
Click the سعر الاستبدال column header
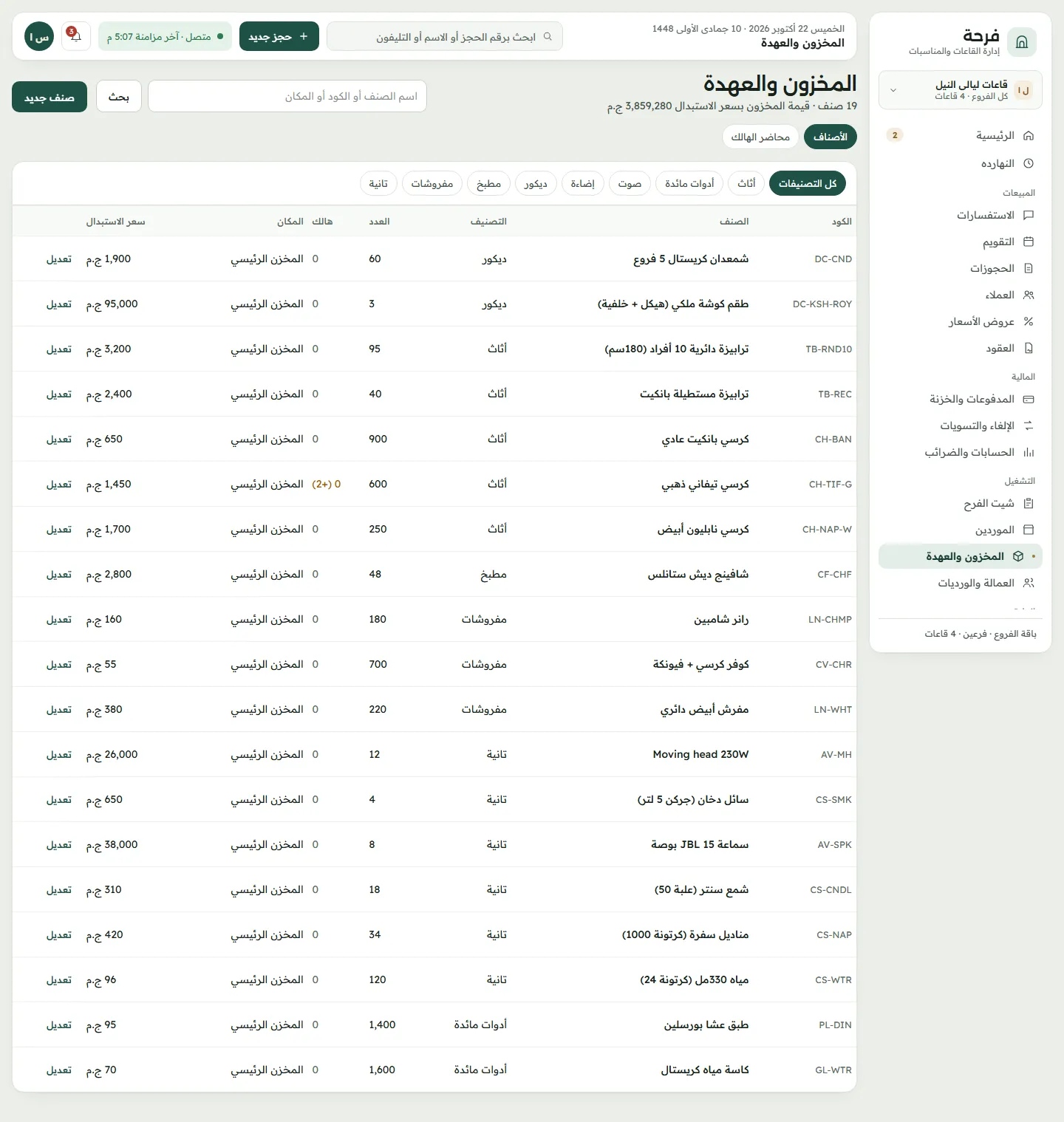(x=116, y=222)
